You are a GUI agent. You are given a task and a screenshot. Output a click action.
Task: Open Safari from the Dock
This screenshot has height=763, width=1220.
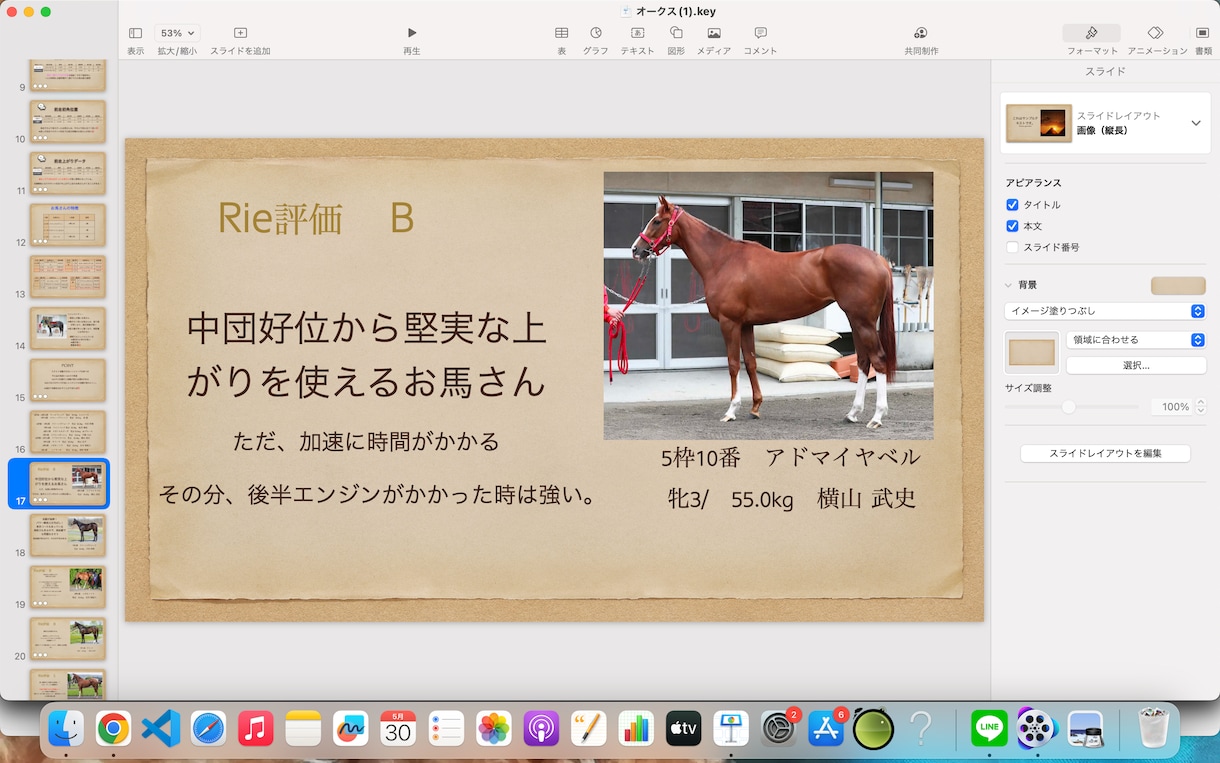[x=209, y=729]
